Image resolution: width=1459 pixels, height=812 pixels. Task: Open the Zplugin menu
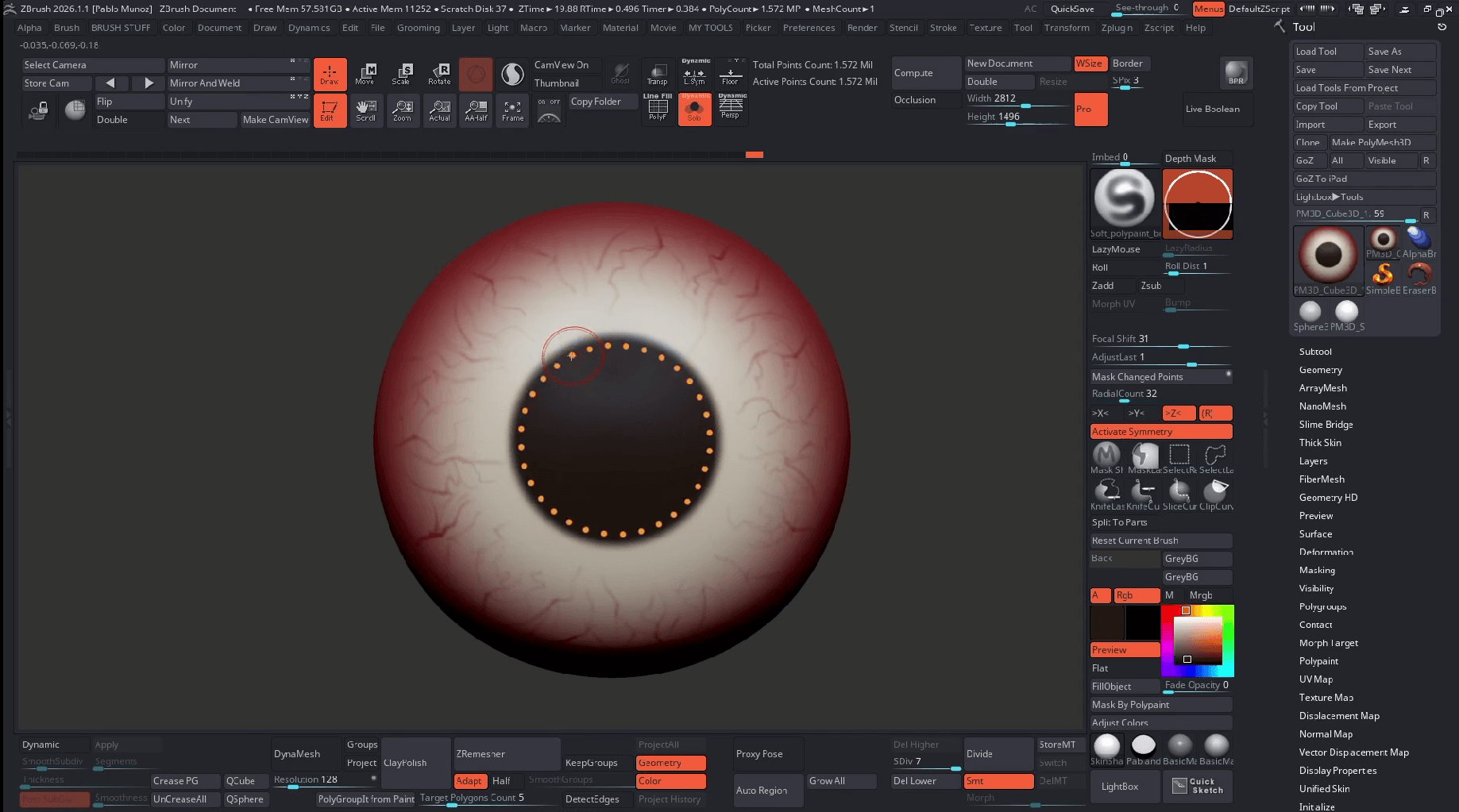coord(1116,28)
